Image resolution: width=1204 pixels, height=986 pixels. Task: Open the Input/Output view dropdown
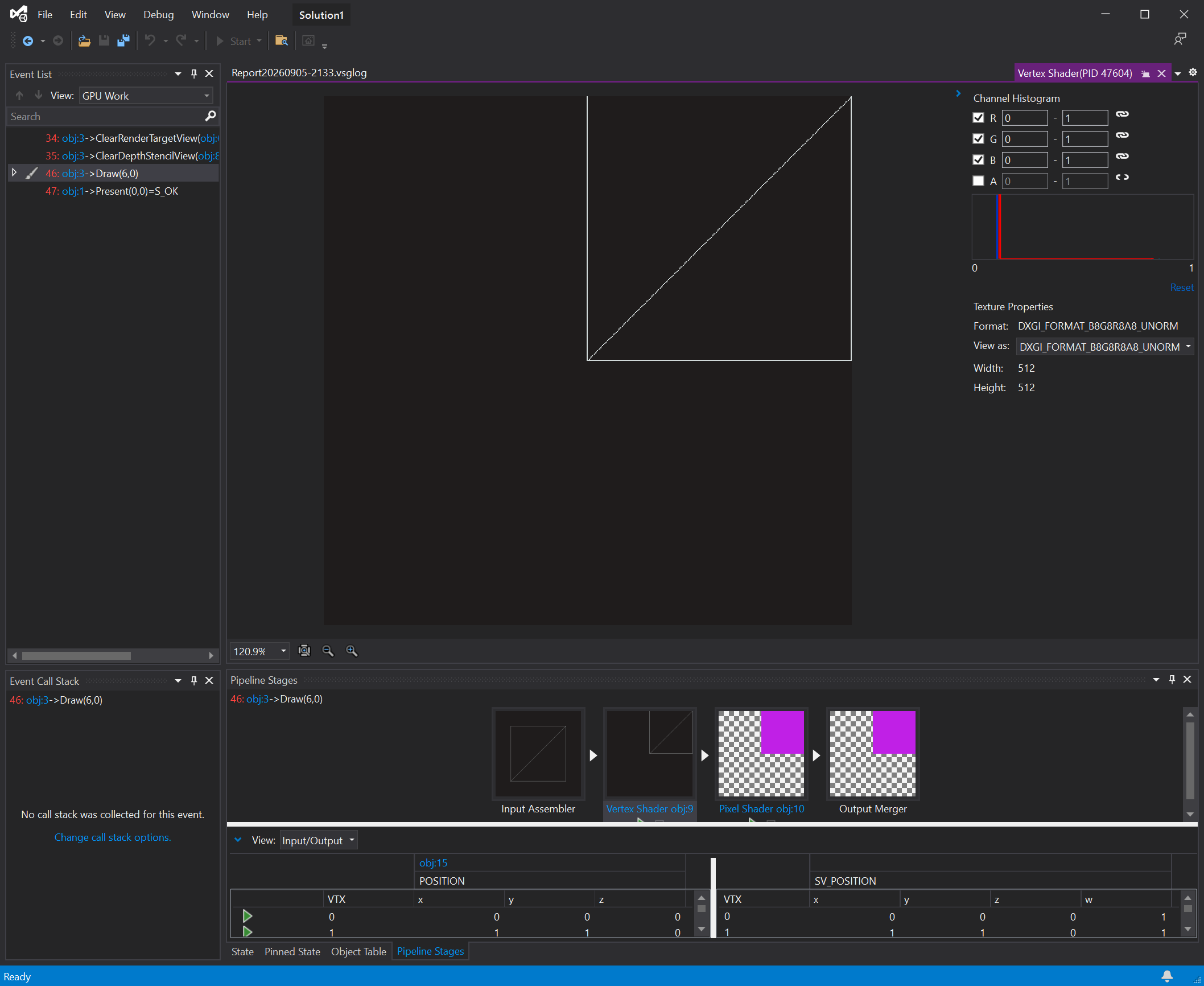click(x=319, y=841)
